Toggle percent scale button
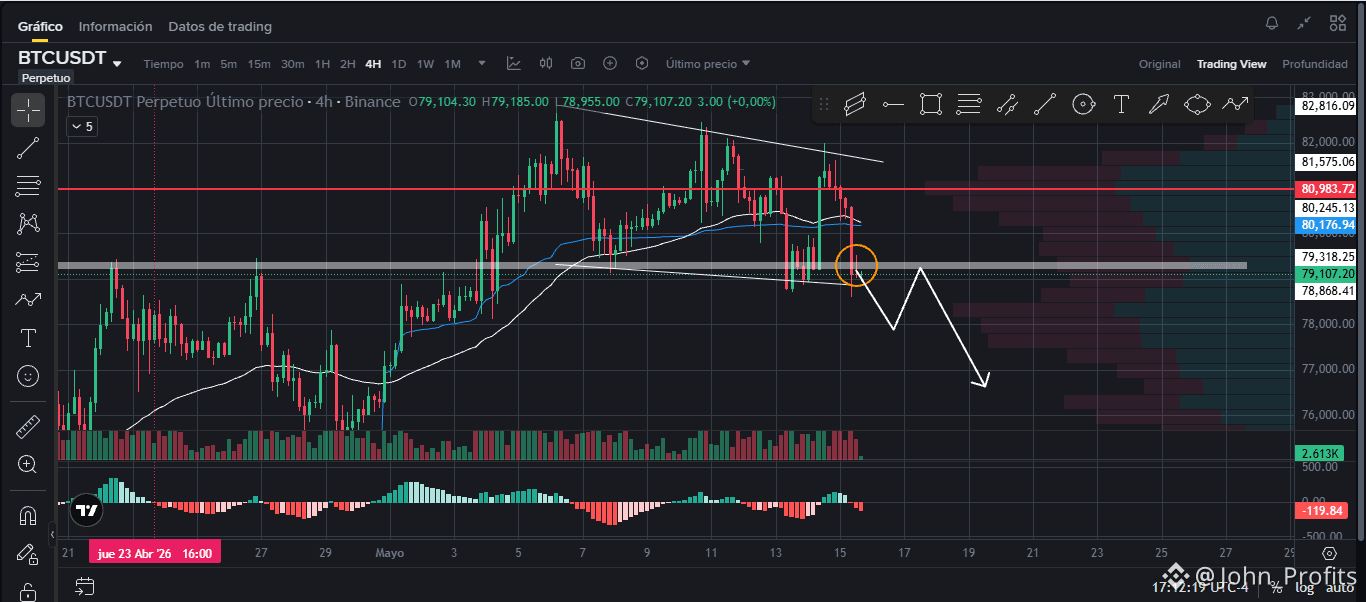1366x602 pixels. (1277, 587)
